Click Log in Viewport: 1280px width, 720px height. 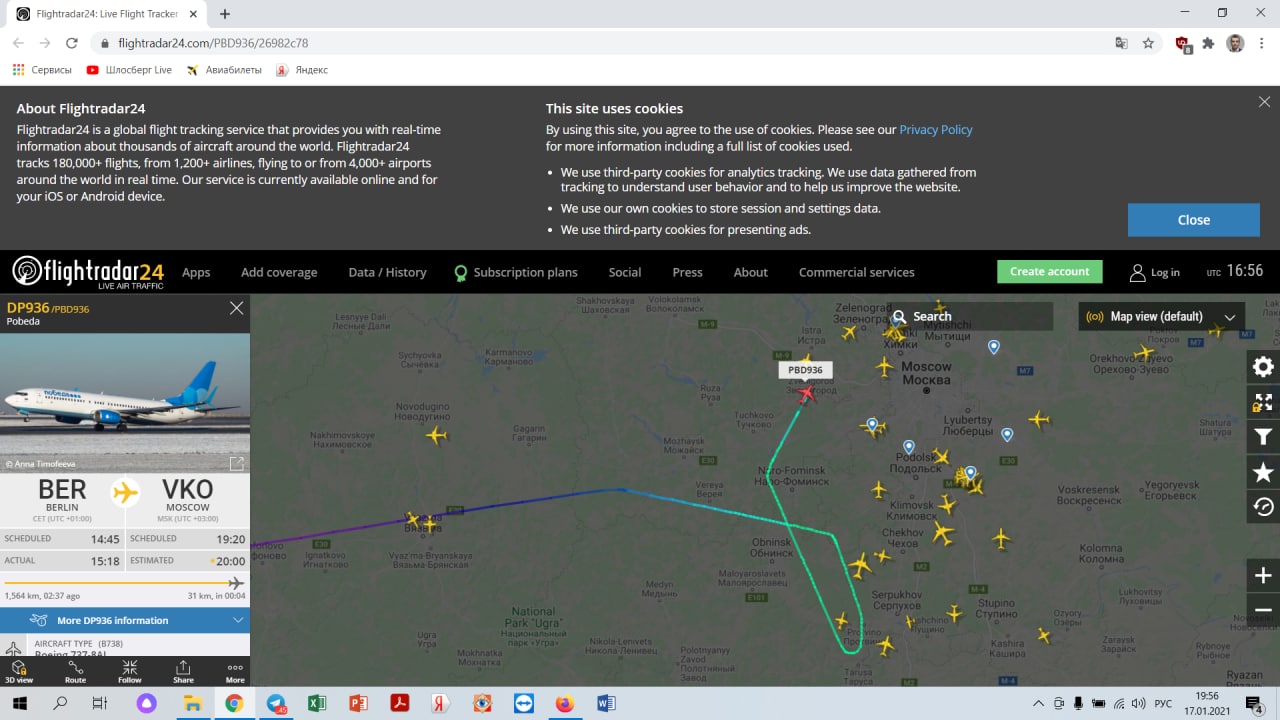(1155, 272)
